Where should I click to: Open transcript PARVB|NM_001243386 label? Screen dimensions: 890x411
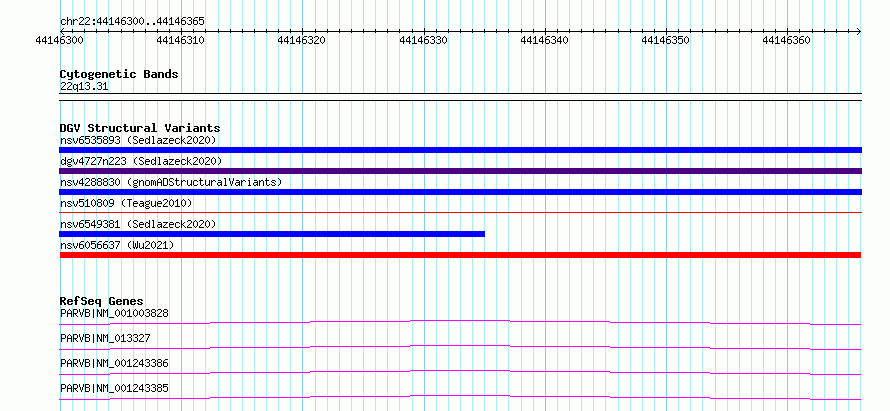click(x=114, y=363)
